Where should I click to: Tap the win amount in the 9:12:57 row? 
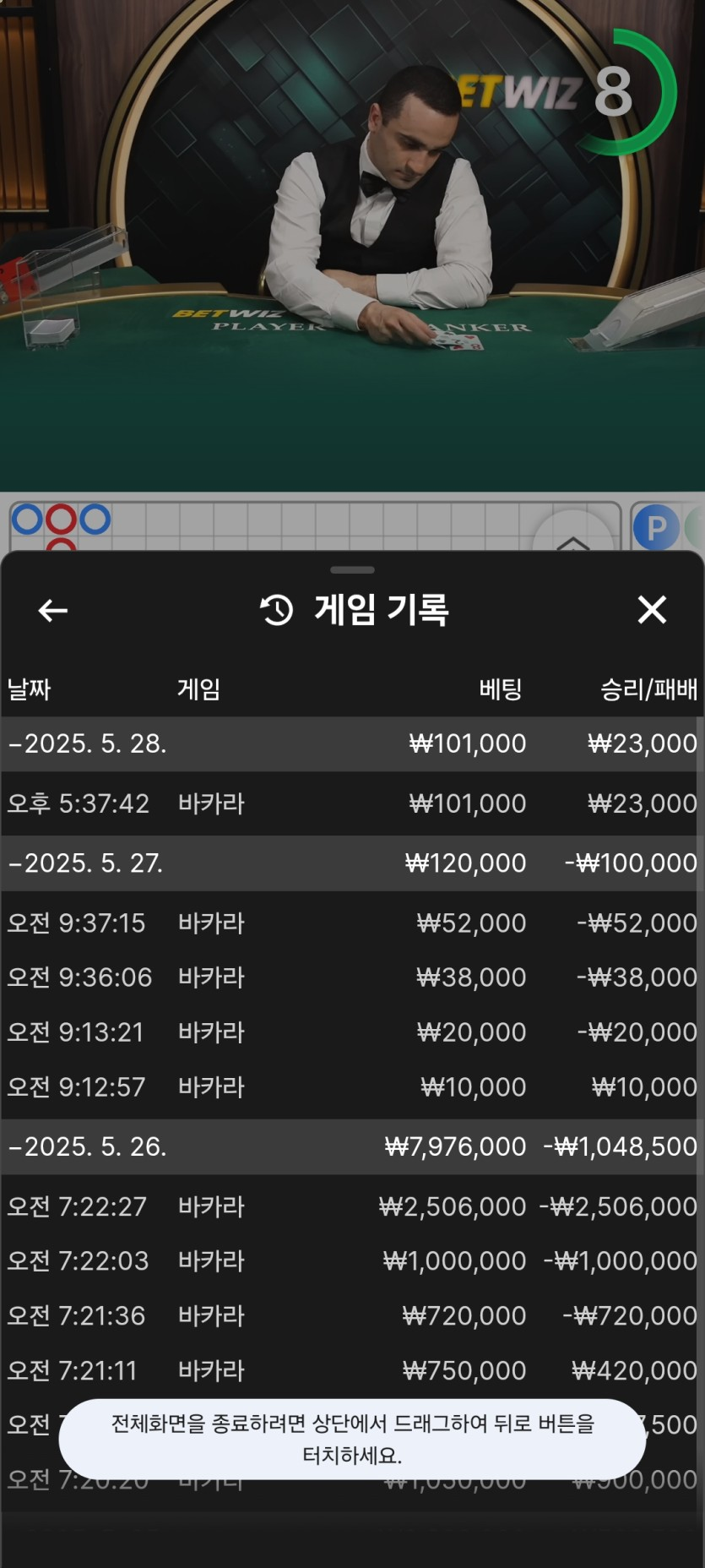(644, 1087)
